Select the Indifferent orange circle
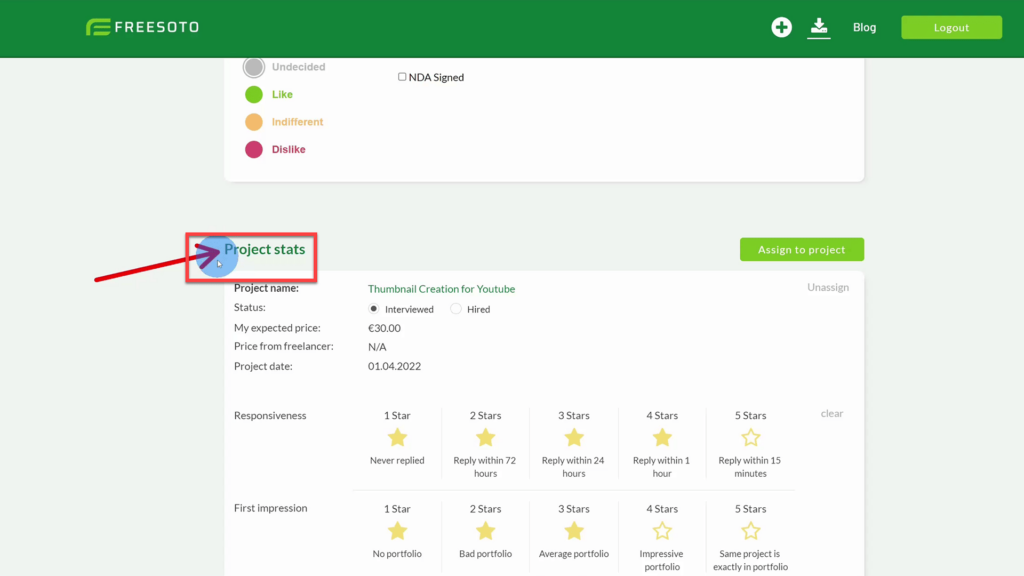Image resolution: width=1024 pixels, height=576 pixels. [x=254, y=121]
